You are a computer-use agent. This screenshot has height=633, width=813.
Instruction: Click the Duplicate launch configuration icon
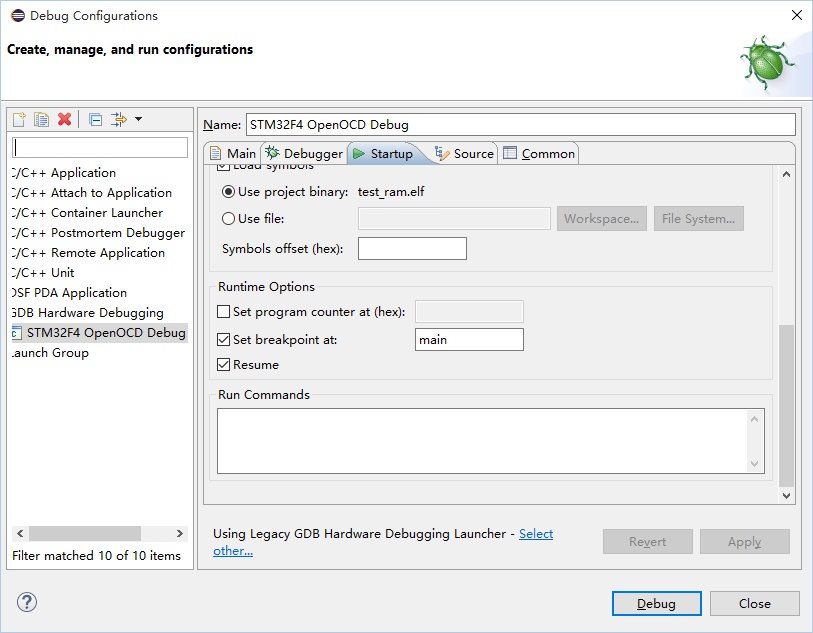click(x=41, y=119)
